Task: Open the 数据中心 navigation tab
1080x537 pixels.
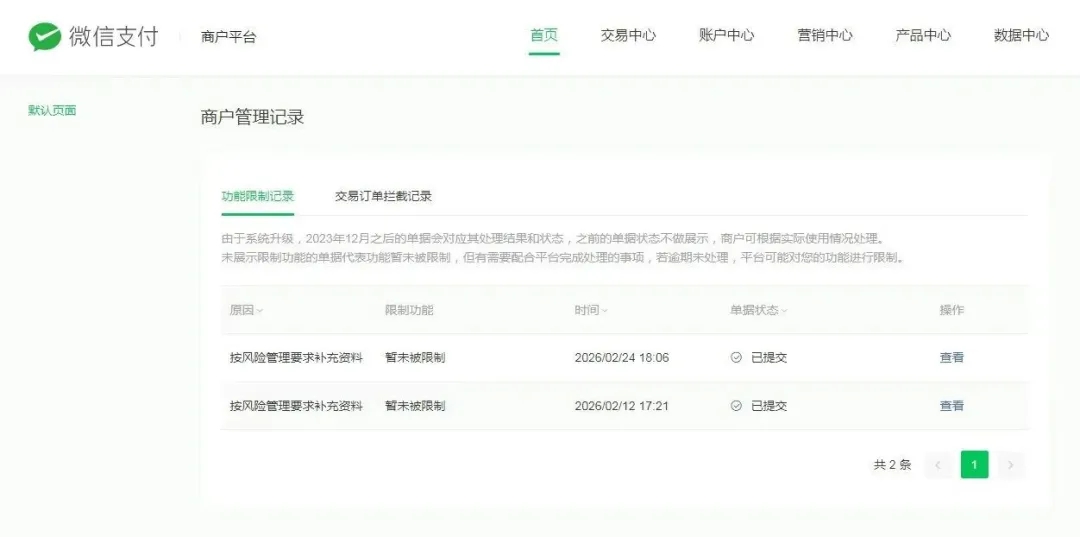Action: (1021, 35)
